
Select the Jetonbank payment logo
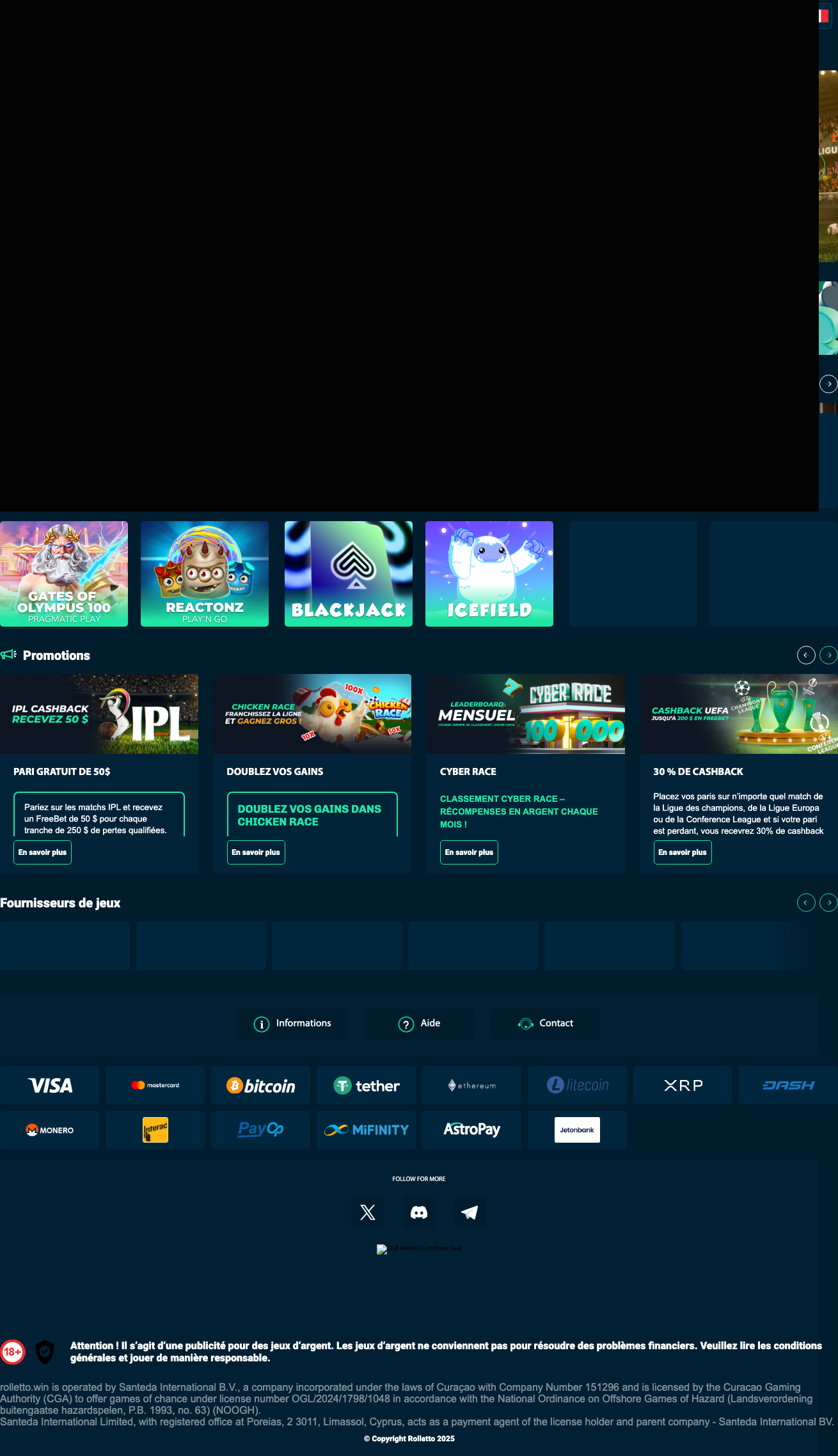pos(577,1130)
